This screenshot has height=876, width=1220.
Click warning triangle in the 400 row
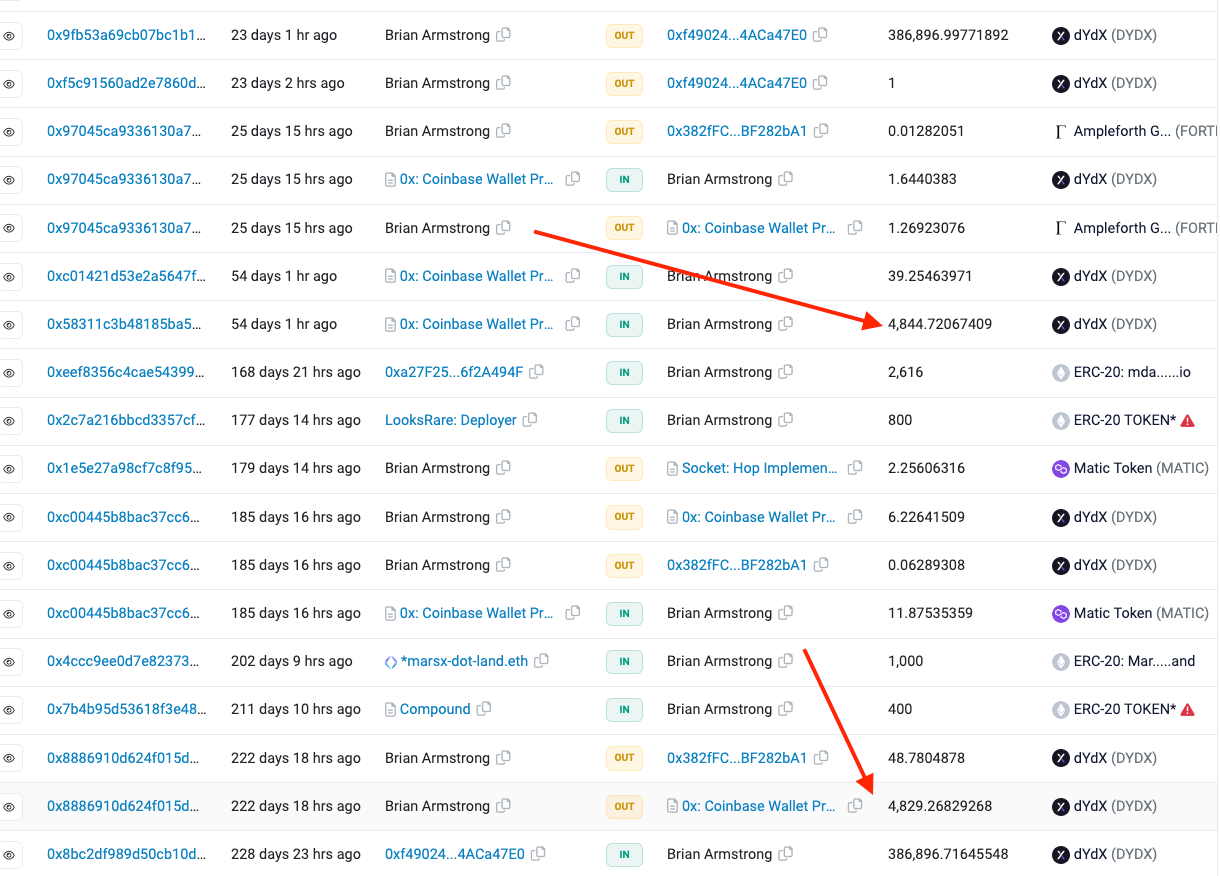1188,709
